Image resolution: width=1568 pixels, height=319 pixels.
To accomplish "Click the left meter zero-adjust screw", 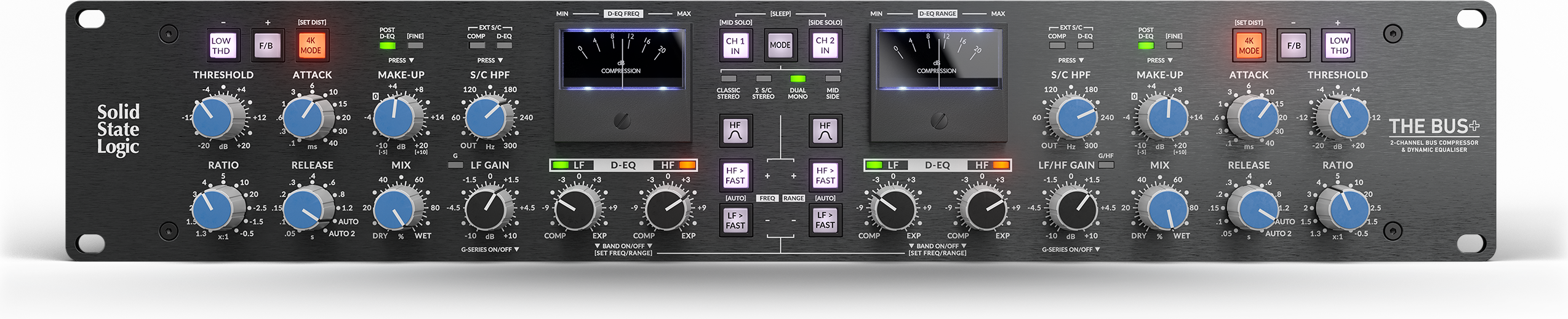I will 622,120.
